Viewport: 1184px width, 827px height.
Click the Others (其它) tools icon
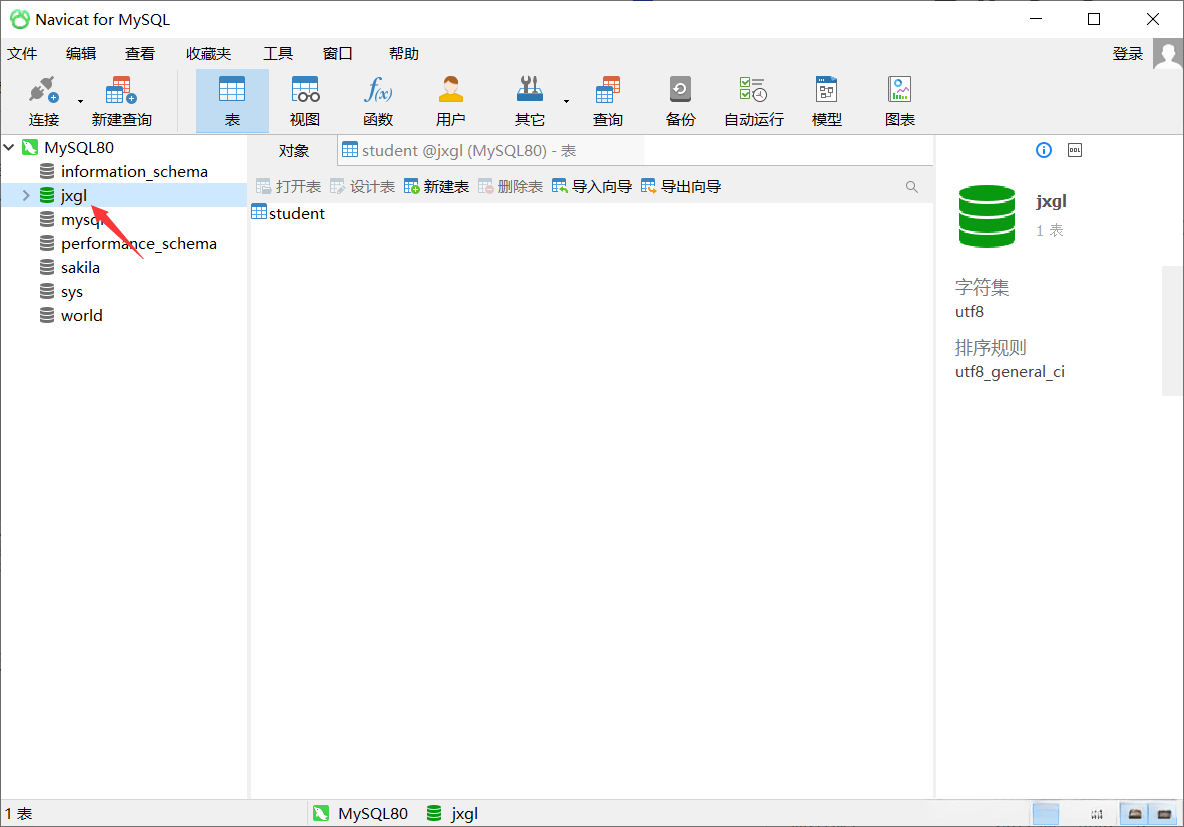529,101
